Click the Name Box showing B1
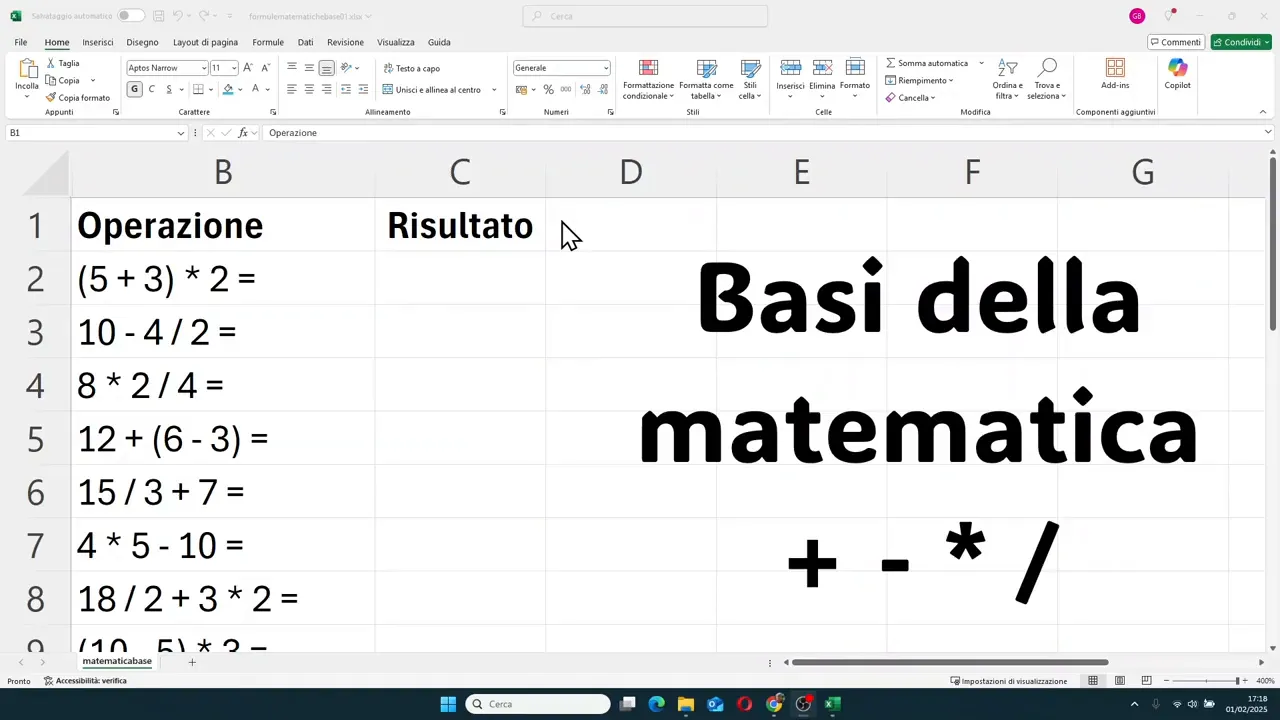Viewport: 1280px width, 720px height. click(96, 133)
